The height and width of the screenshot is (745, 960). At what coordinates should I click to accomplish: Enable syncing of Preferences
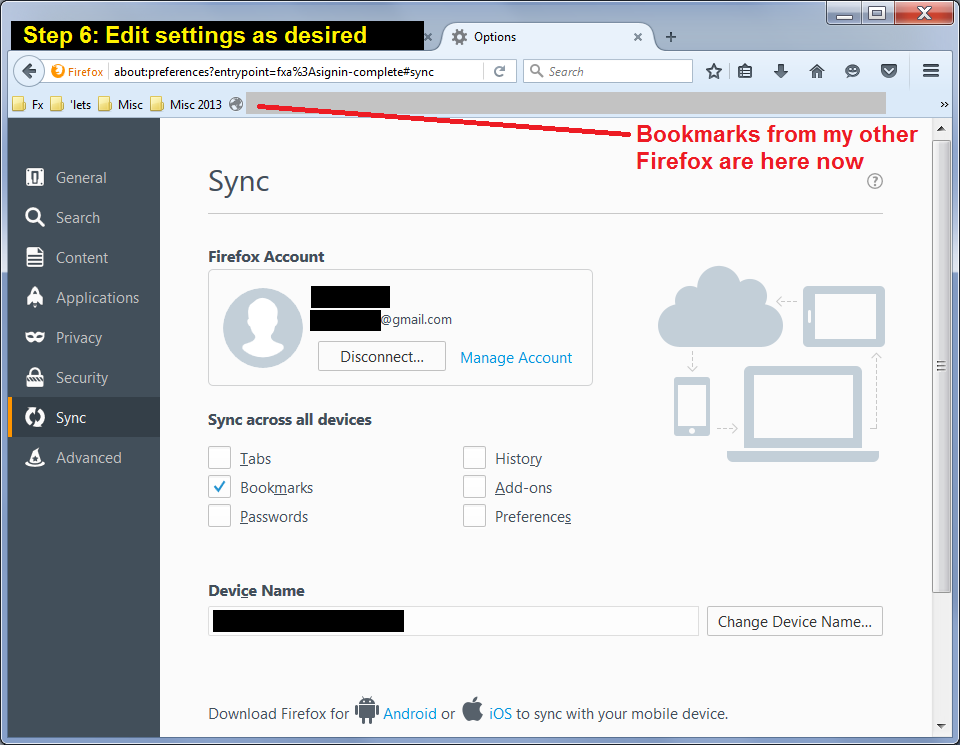(x=474, y=516)
